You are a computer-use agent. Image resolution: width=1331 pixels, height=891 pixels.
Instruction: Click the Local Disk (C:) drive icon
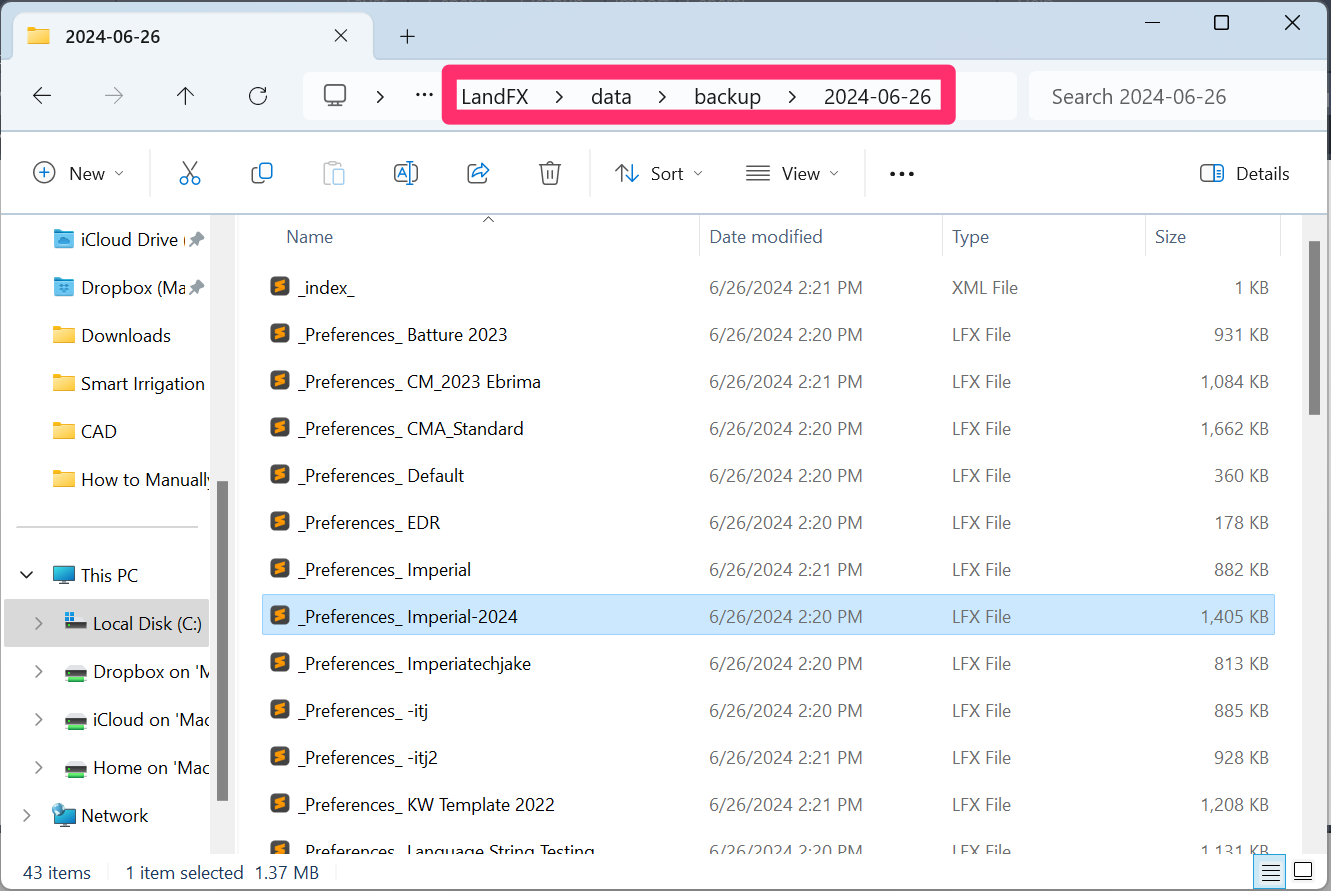(x=75, y=622)
